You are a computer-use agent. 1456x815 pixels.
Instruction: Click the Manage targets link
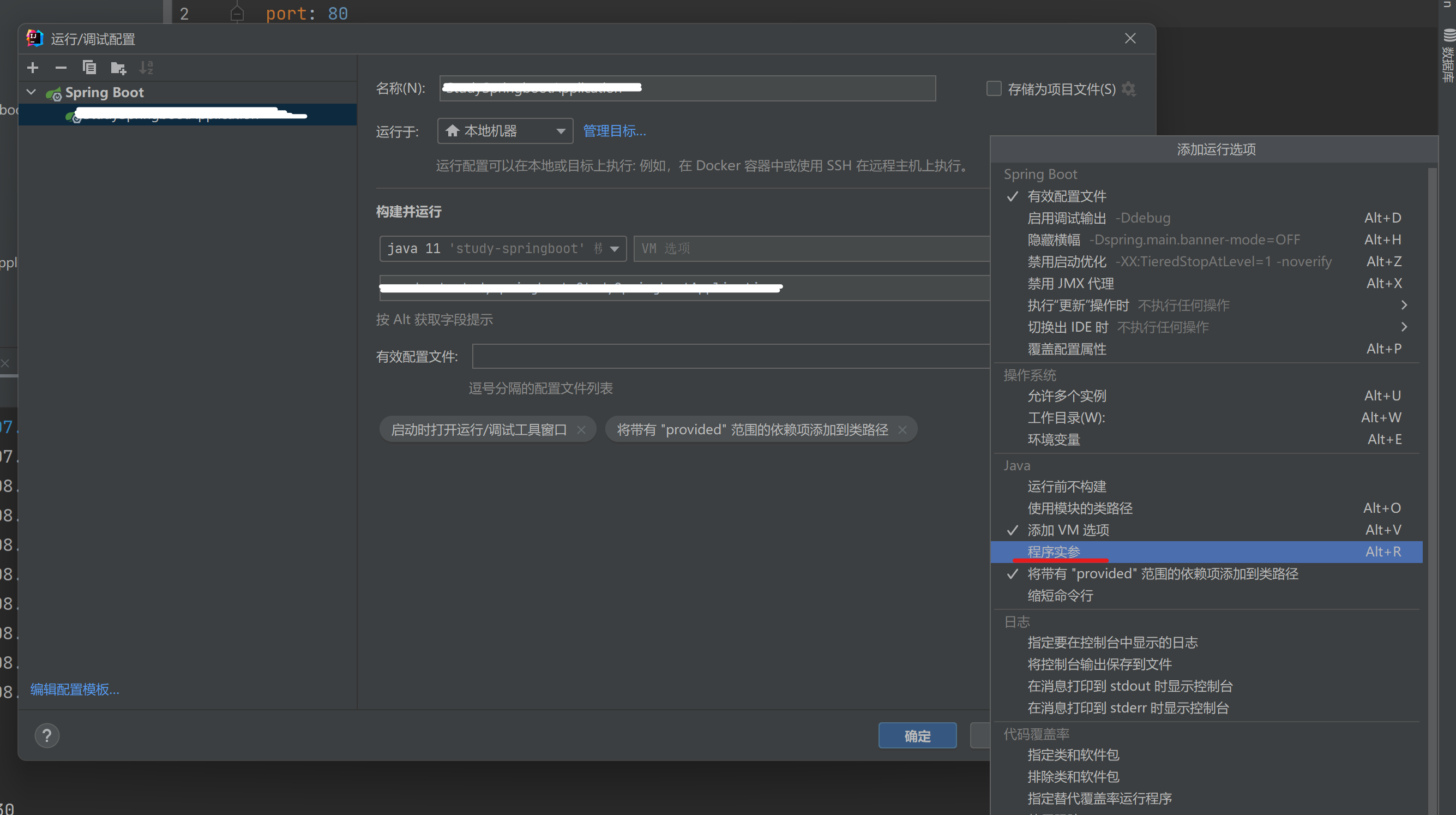point(615,131)
